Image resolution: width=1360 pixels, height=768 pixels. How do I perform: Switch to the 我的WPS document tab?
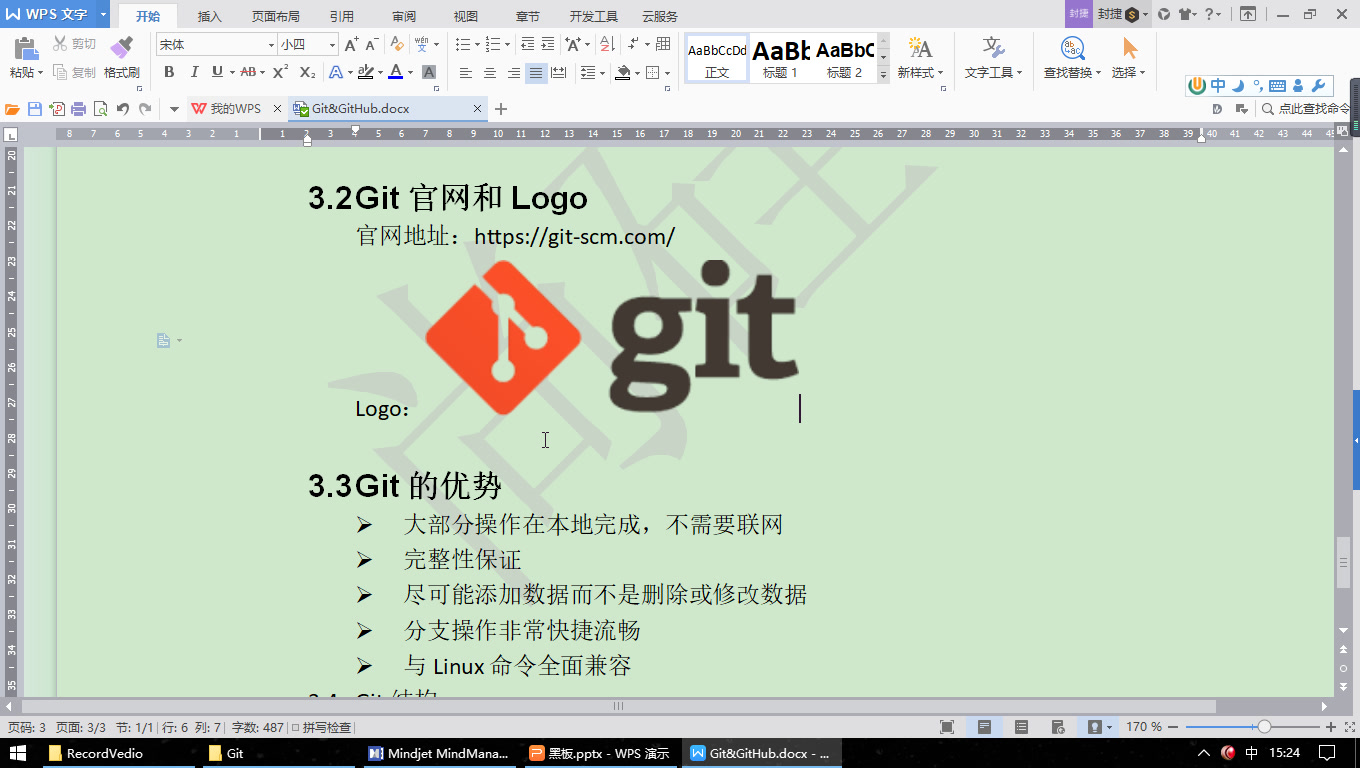(236, 109)
